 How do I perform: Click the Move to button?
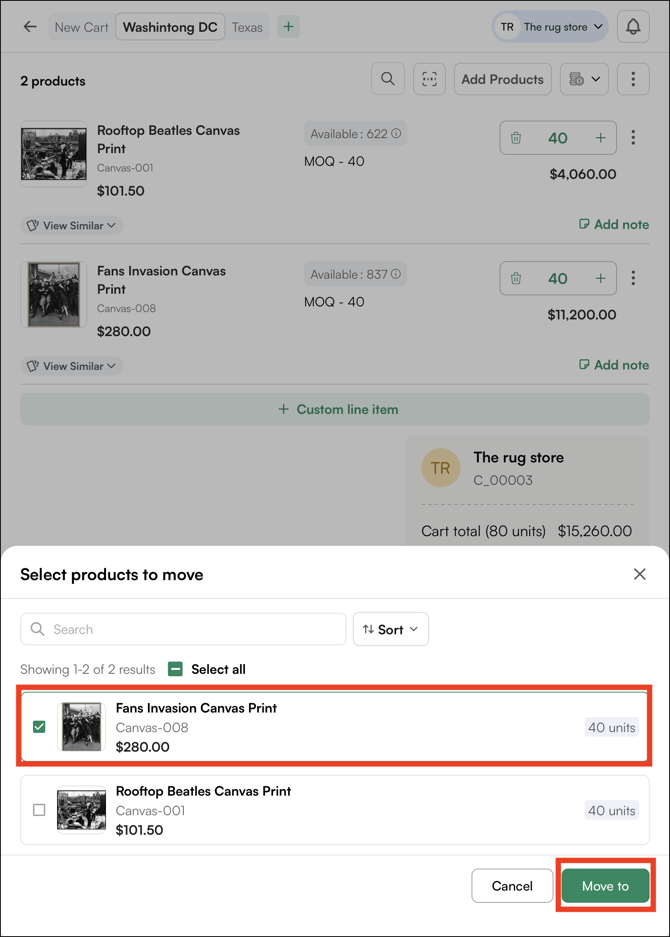(x=605, y=886)
